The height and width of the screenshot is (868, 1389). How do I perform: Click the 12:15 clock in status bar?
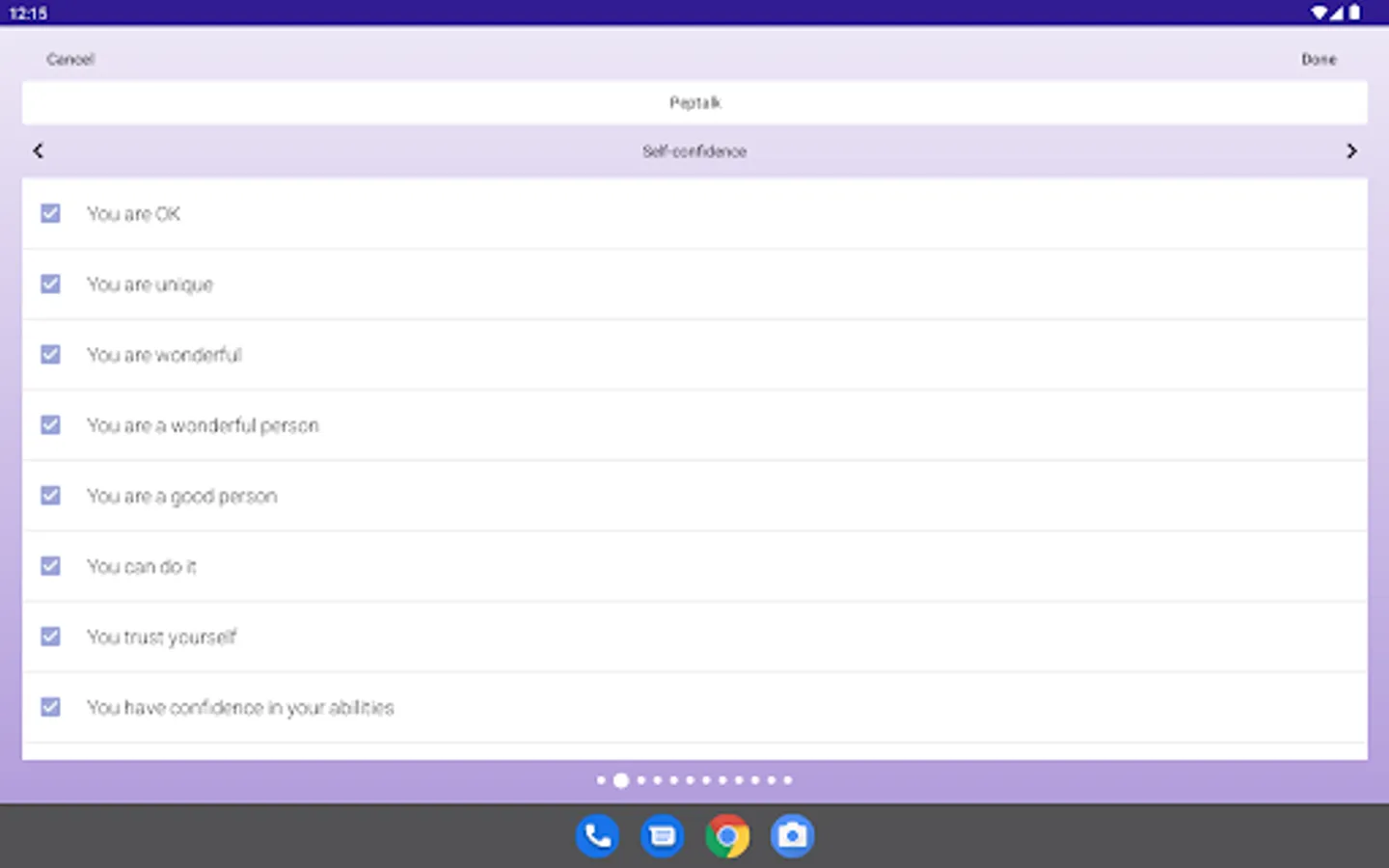(x=28, y=13)
